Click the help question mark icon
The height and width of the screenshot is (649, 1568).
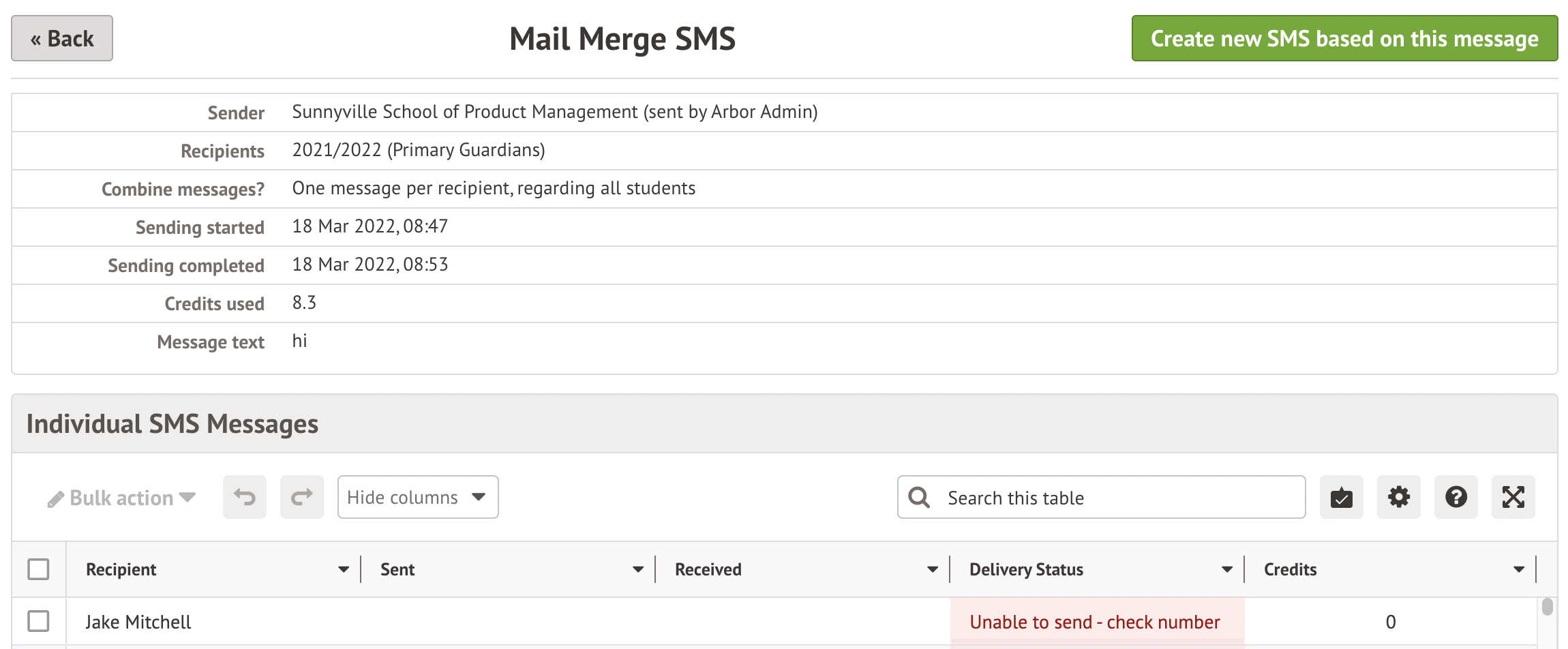tap(1456, 497)
